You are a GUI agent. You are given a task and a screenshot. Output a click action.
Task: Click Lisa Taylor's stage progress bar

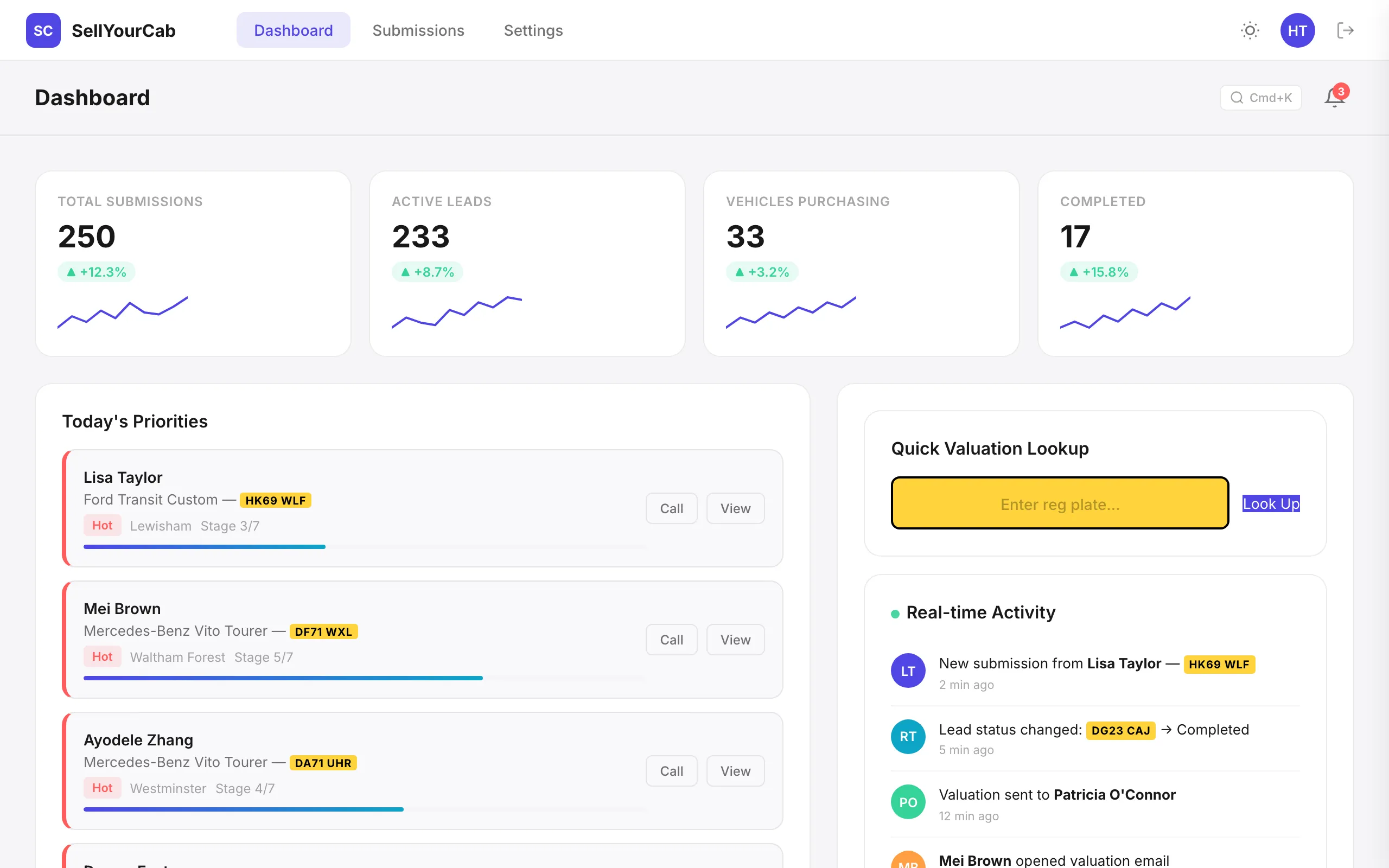click(365, 546)
